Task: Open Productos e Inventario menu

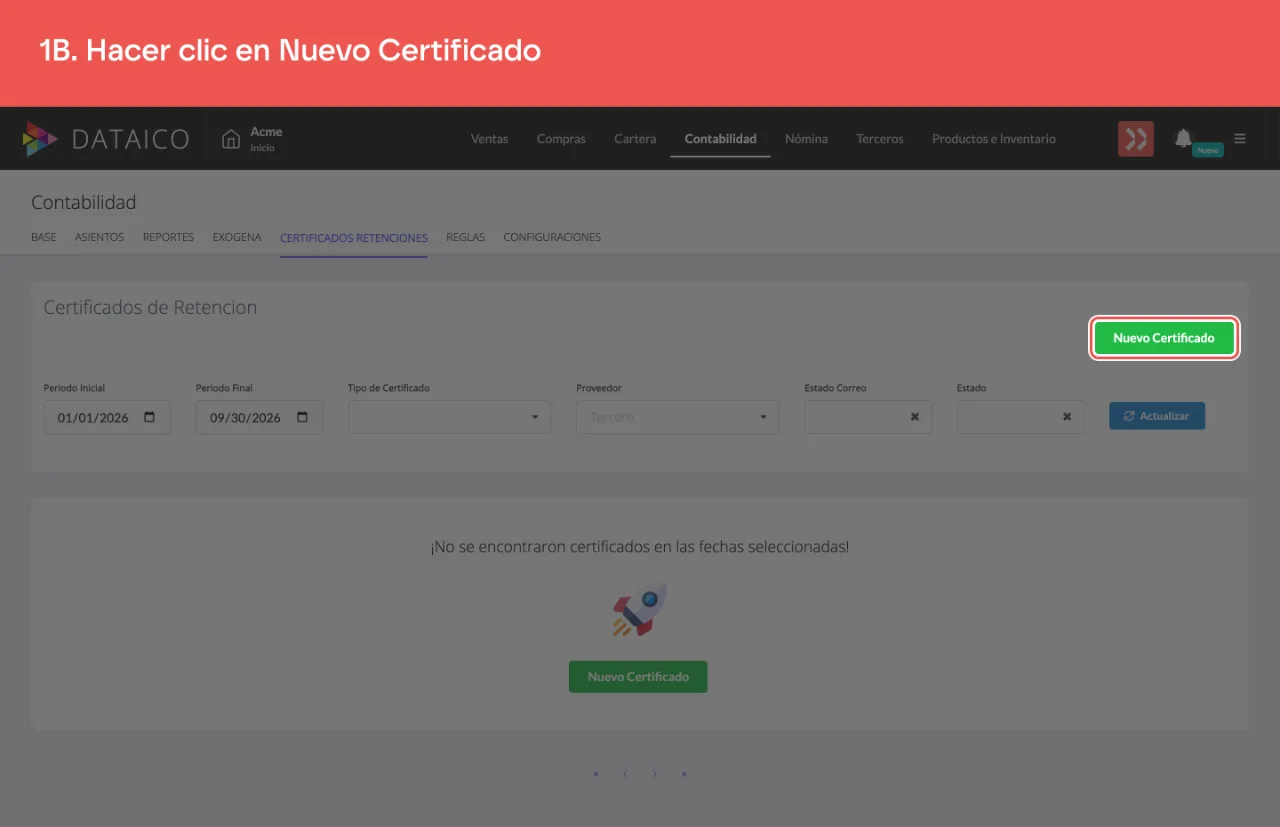Action: tap(994, 139)
